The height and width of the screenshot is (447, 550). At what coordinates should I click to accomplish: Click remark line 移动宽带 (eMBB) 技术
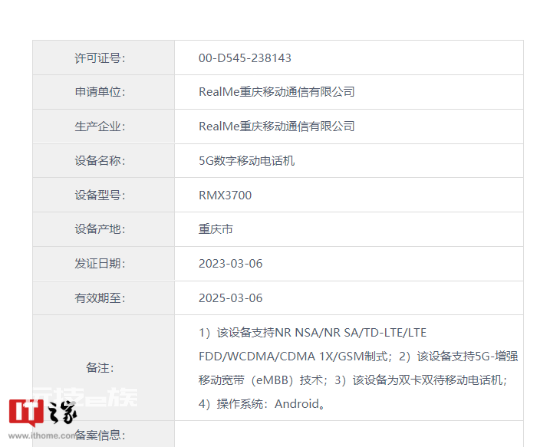point(353,380)
